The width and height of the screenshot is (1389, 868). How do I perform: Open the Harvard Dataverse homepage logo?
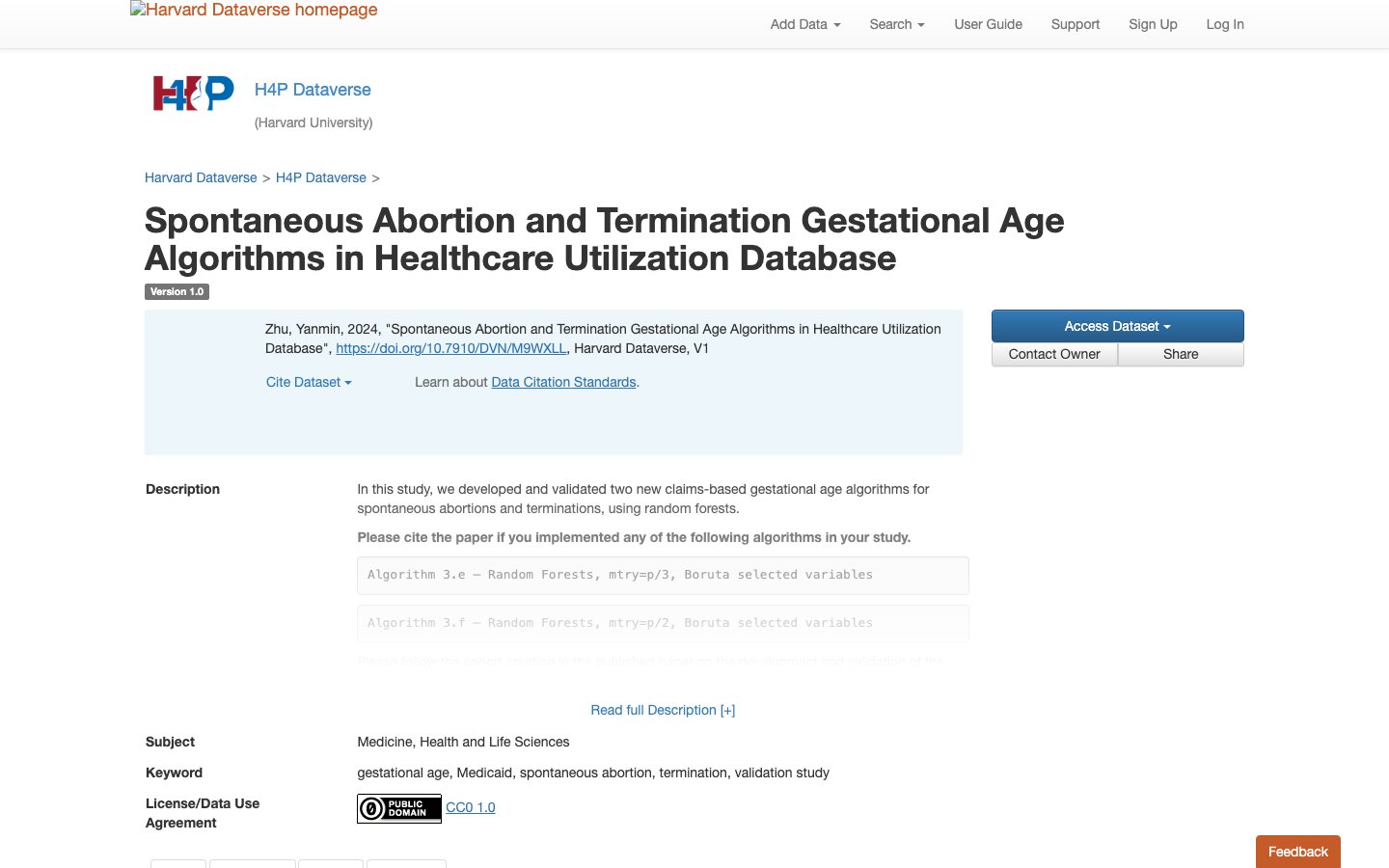click(254, 10)
